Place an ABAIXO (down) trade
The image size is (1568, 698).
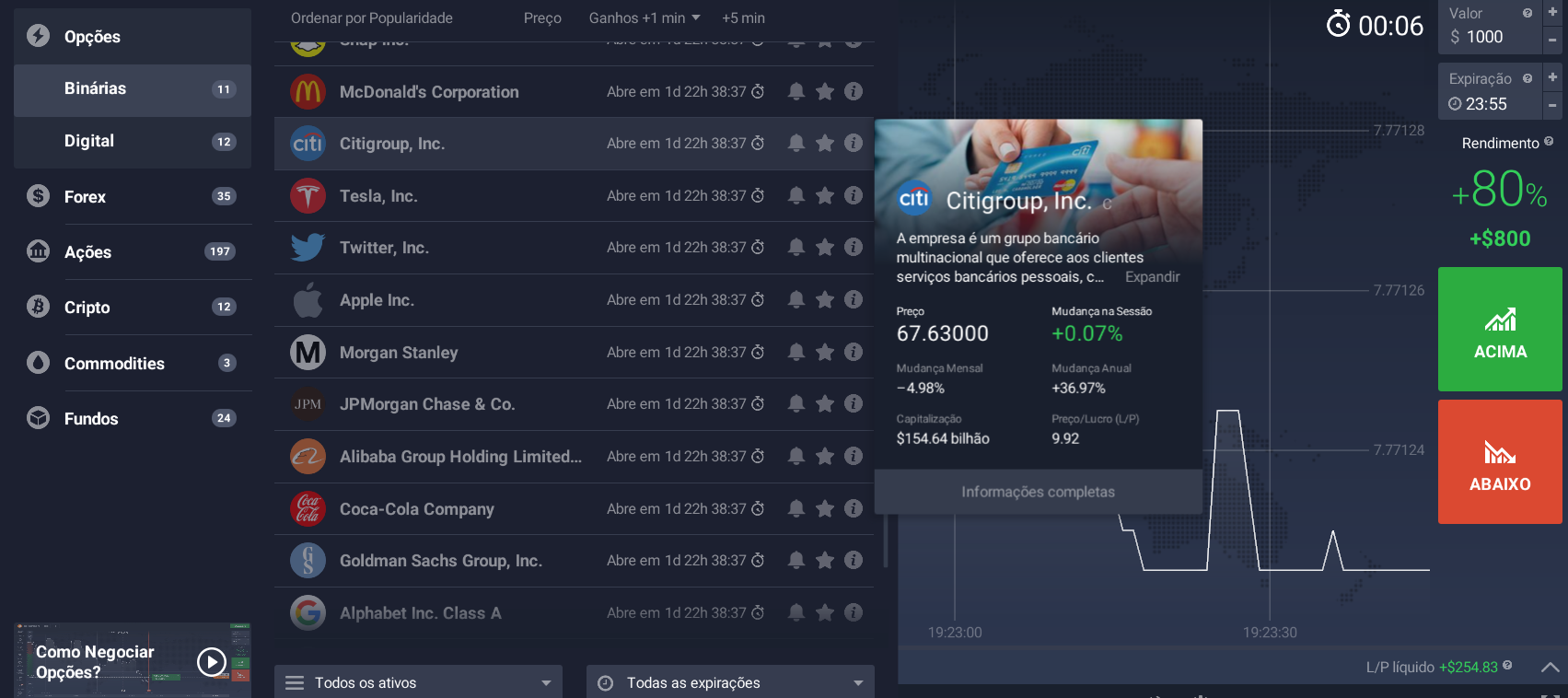1500,462
